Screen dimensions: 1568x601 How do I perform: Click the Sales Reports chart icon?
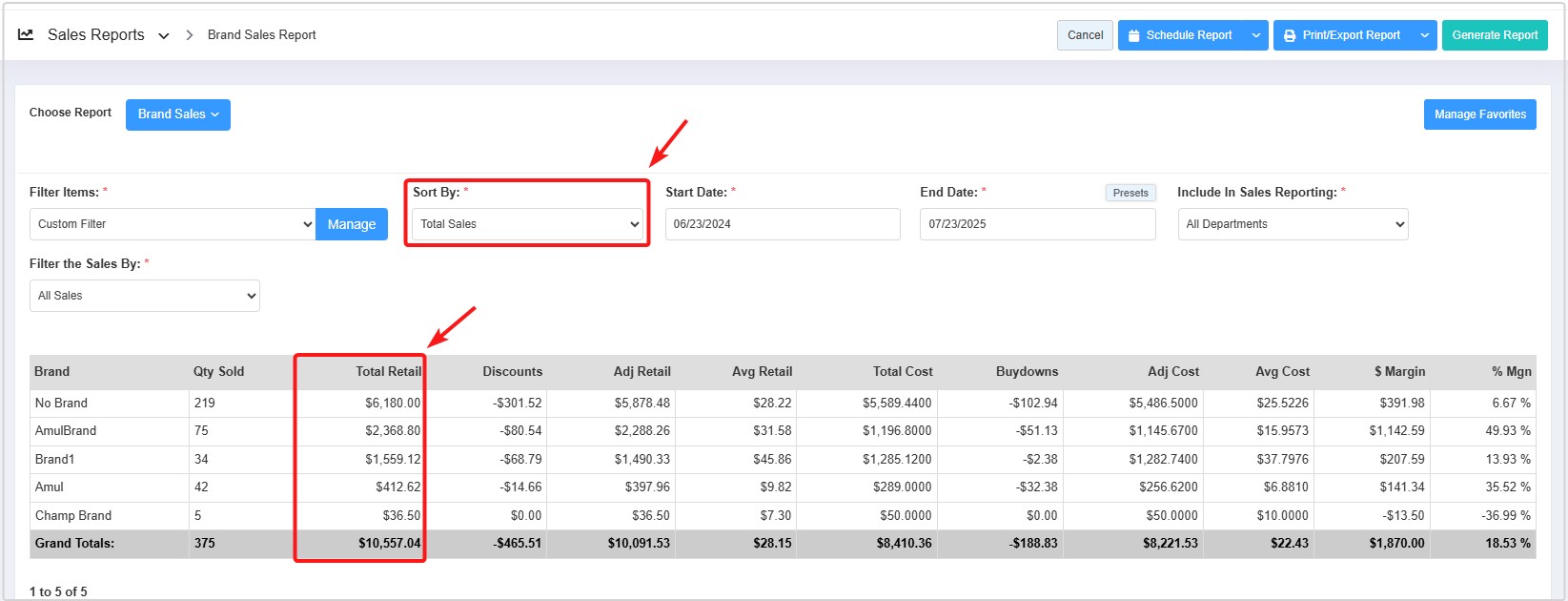26,34
